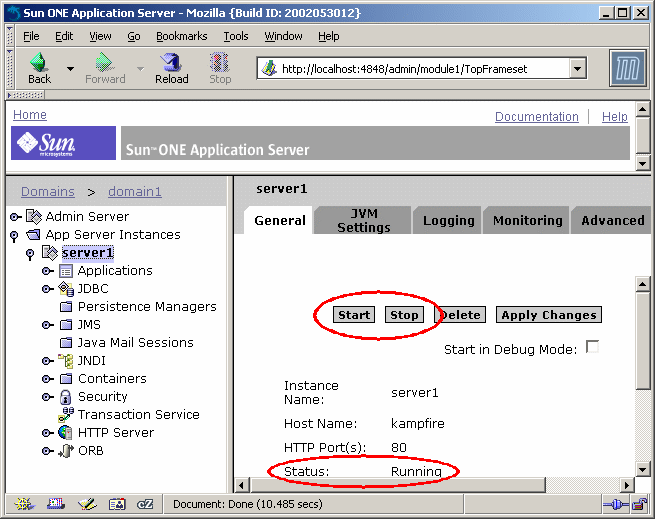Click the Mozilla throbber logo icon

point(628,69)
